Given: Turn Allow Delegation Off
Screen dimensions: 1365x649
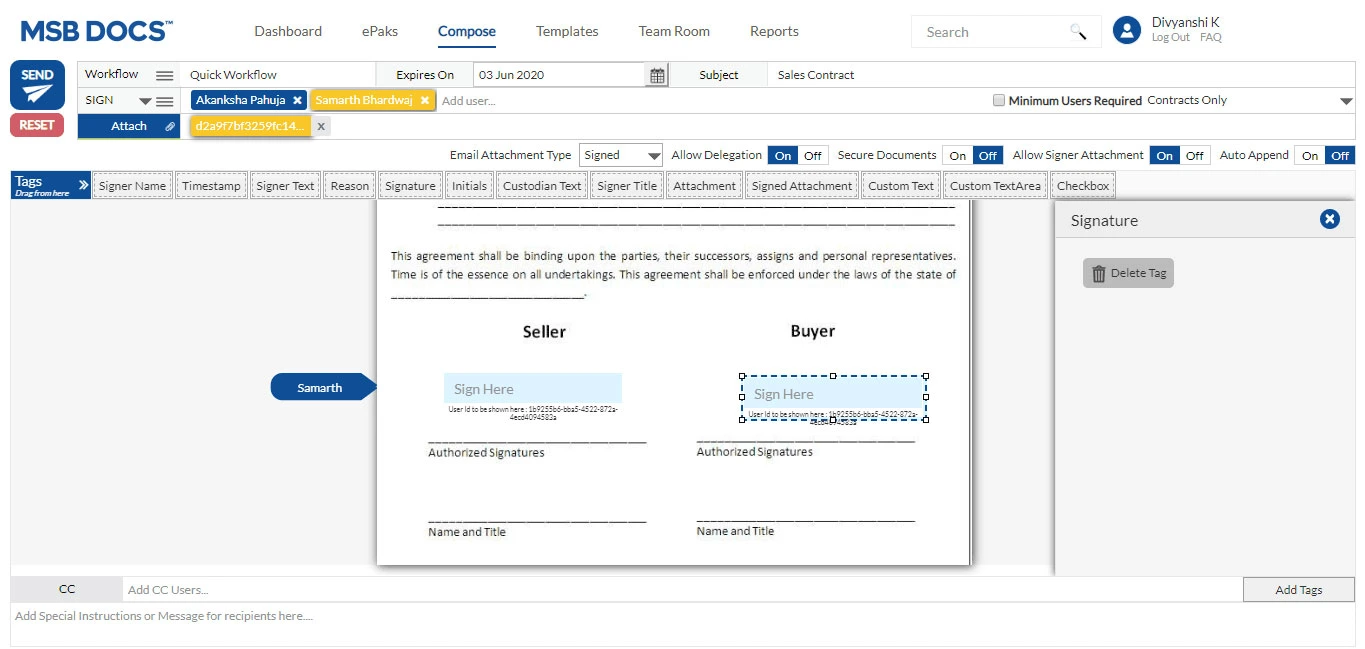Looking at the screenshot, I should (x=813, y=155).
